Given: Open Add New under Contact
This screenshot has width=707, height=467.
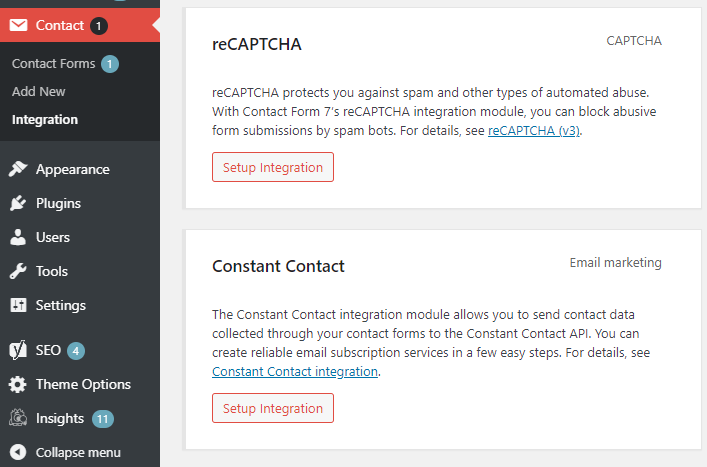Looking at the screenshot, I should tap(39, 92).
